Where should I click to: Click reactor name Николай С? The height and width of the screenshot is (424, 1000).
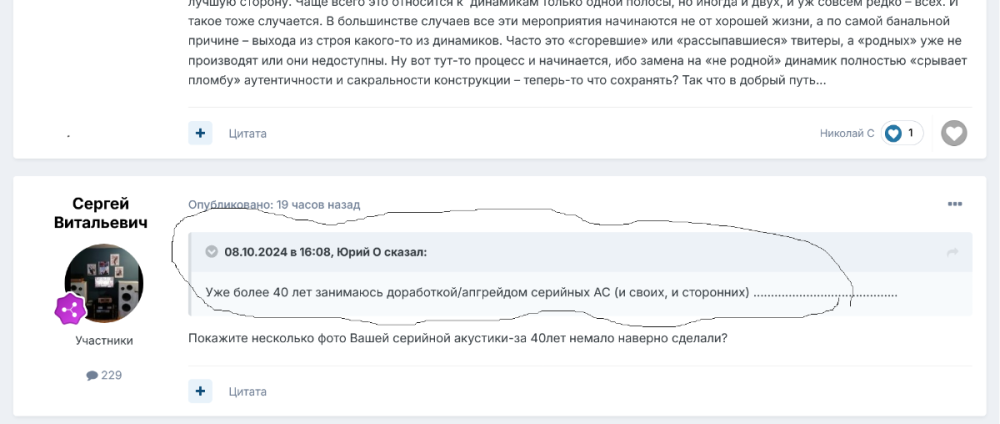point(846,133)
